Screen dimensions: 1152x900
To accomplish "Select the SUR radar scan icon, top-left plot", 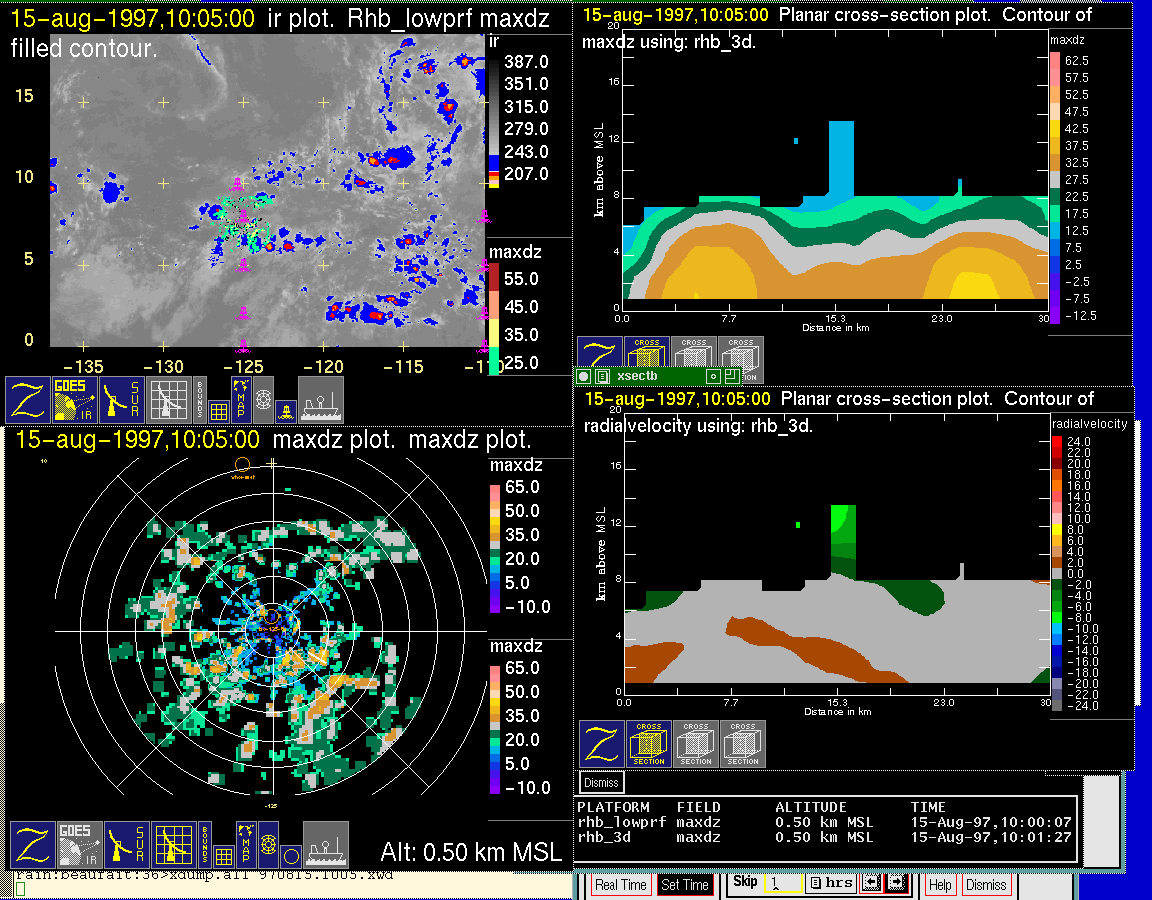I will pyautogui.click(x=124, y=400).
